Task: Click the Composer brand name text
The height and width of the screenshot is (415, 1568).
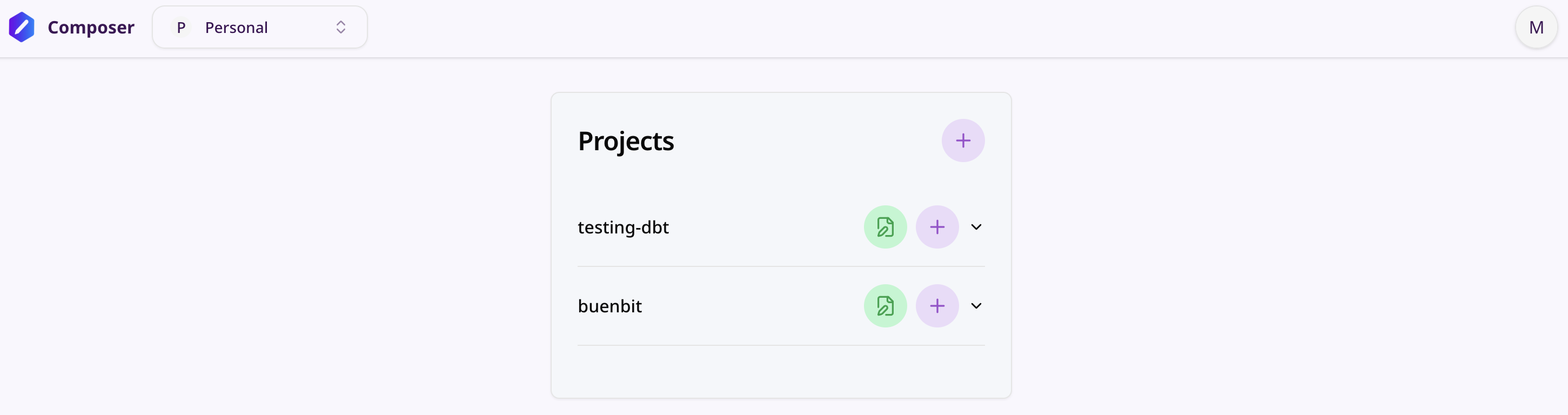Action: pyautogui.click(x=91, y=27)
